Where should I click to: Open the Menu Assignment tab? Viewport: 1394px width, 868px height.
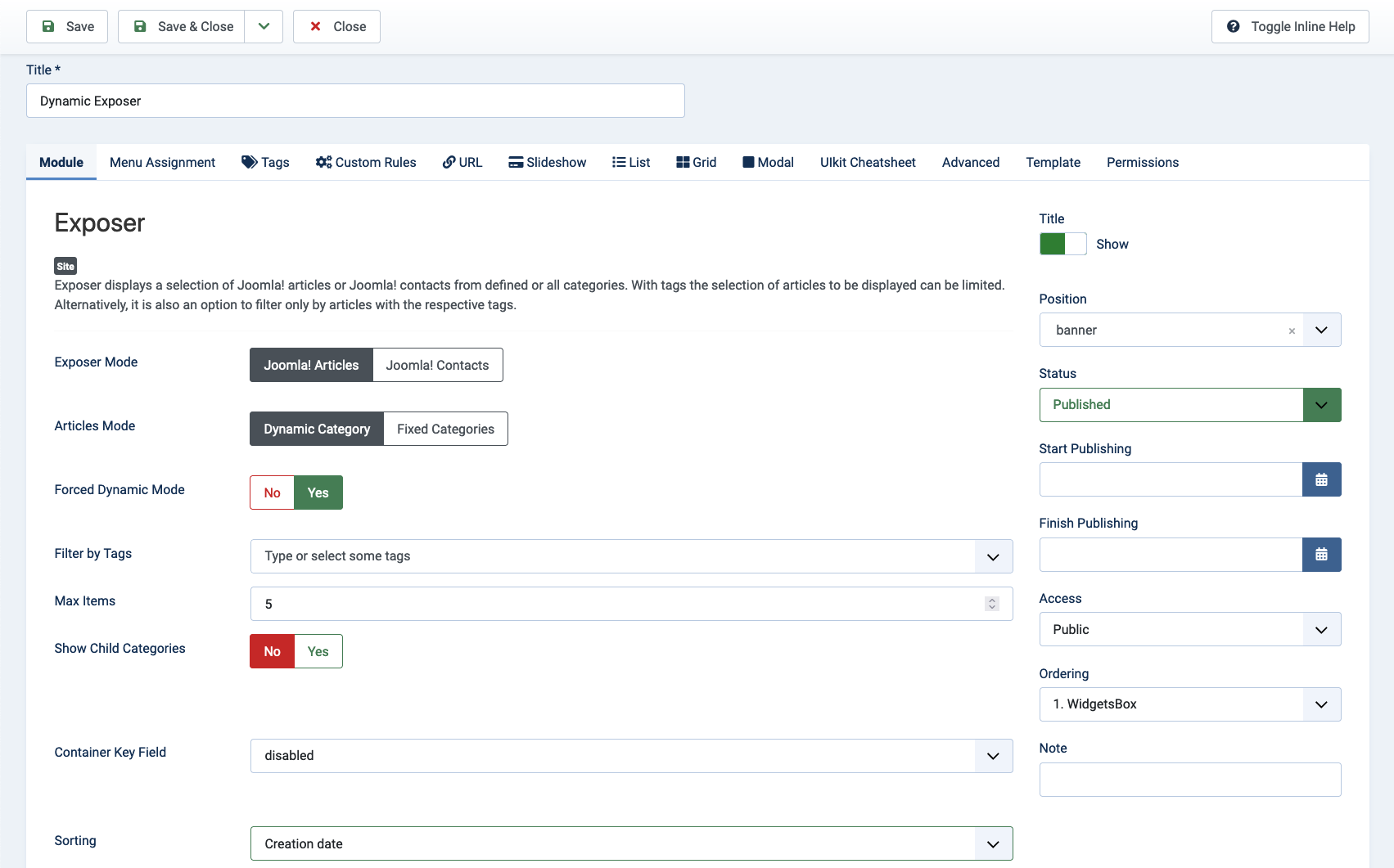coord(162,162)
